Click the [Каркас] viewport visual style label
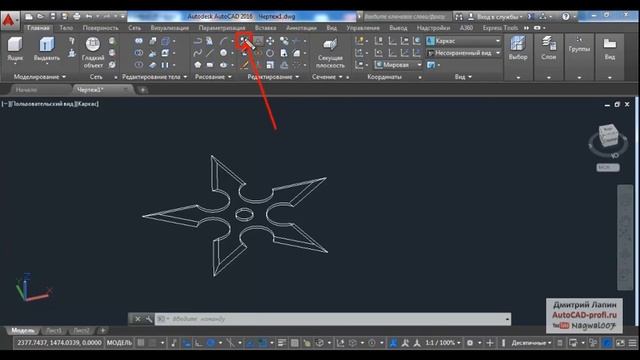The height and width of the screenshot is (360, 640). tap(87, 104)
